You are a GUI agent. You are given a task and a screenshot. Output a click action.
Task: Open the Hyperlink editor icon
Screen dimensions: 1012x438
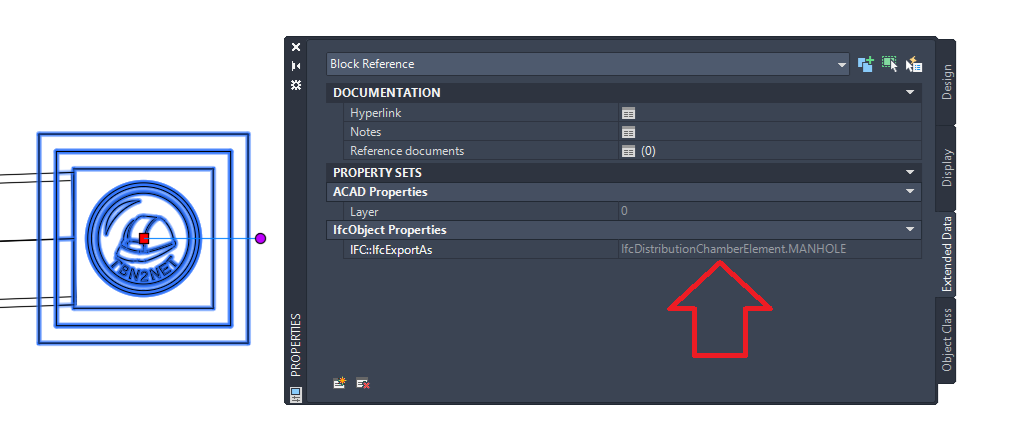coord(628,113)
